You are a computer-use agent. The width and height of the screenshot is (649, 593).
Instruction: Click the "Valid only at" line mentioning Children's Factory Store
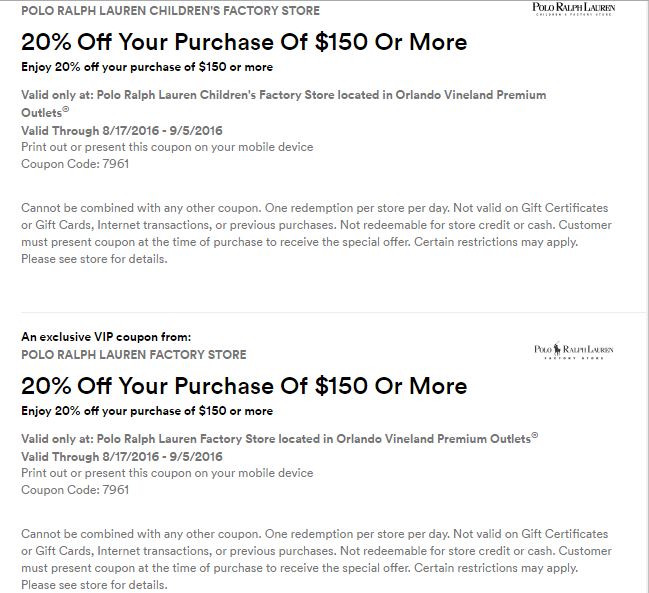(x=283, y=95)
